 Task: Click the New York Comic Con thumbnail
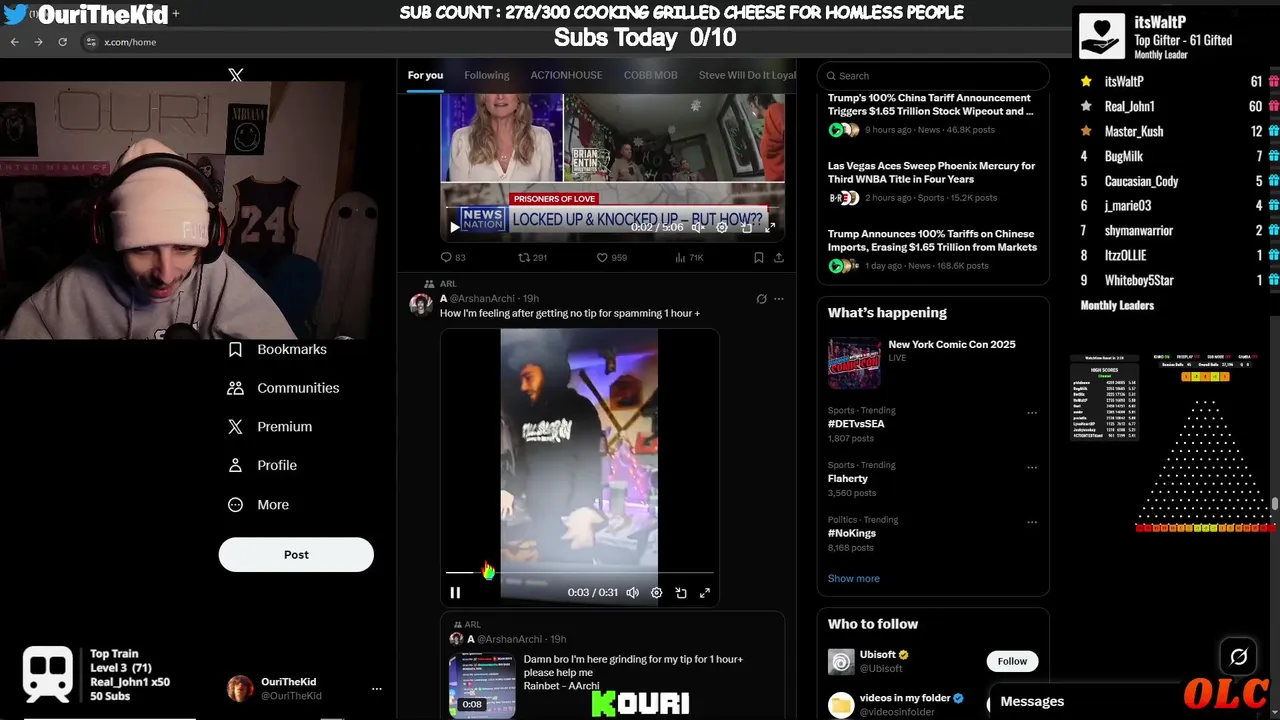[x=854, y=363]
